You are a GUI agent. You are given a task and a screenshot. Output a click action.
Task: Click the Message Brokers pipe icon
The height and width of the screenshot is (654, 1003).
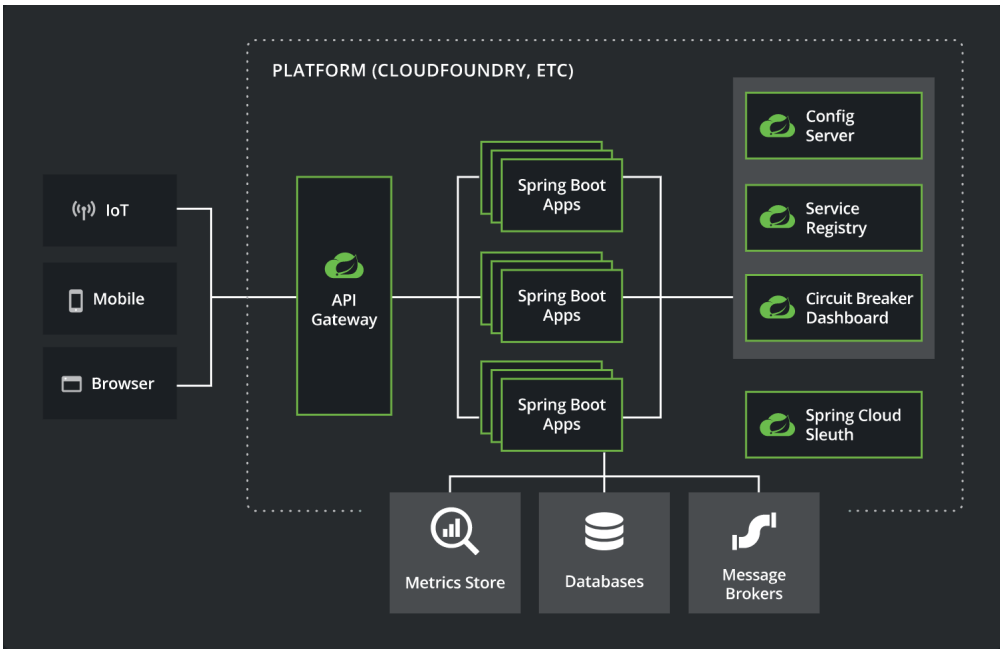(x=754, y=531)
